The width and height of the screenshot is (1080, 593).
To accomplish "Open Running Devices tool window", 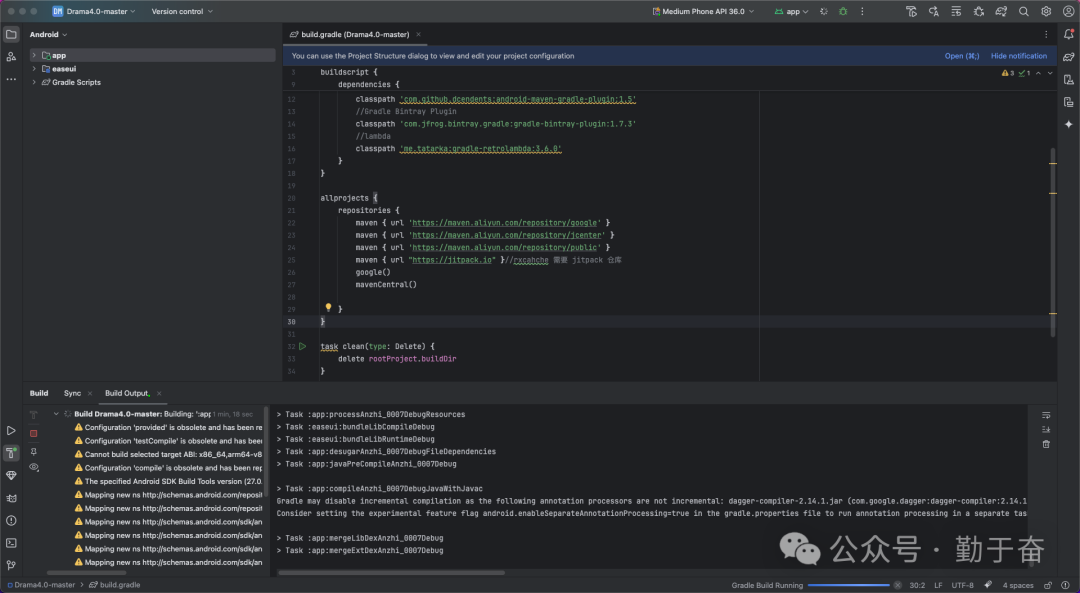I will tap(1068, 102).
